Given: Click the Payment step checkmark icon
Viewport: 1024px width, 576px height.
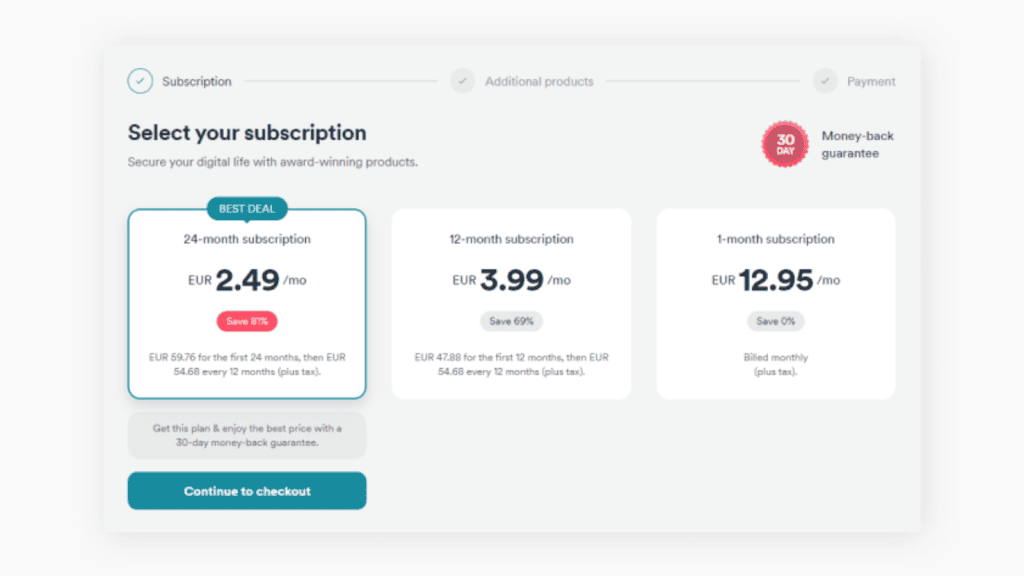Looking at the screenshot, I should (x=825, y=81).
